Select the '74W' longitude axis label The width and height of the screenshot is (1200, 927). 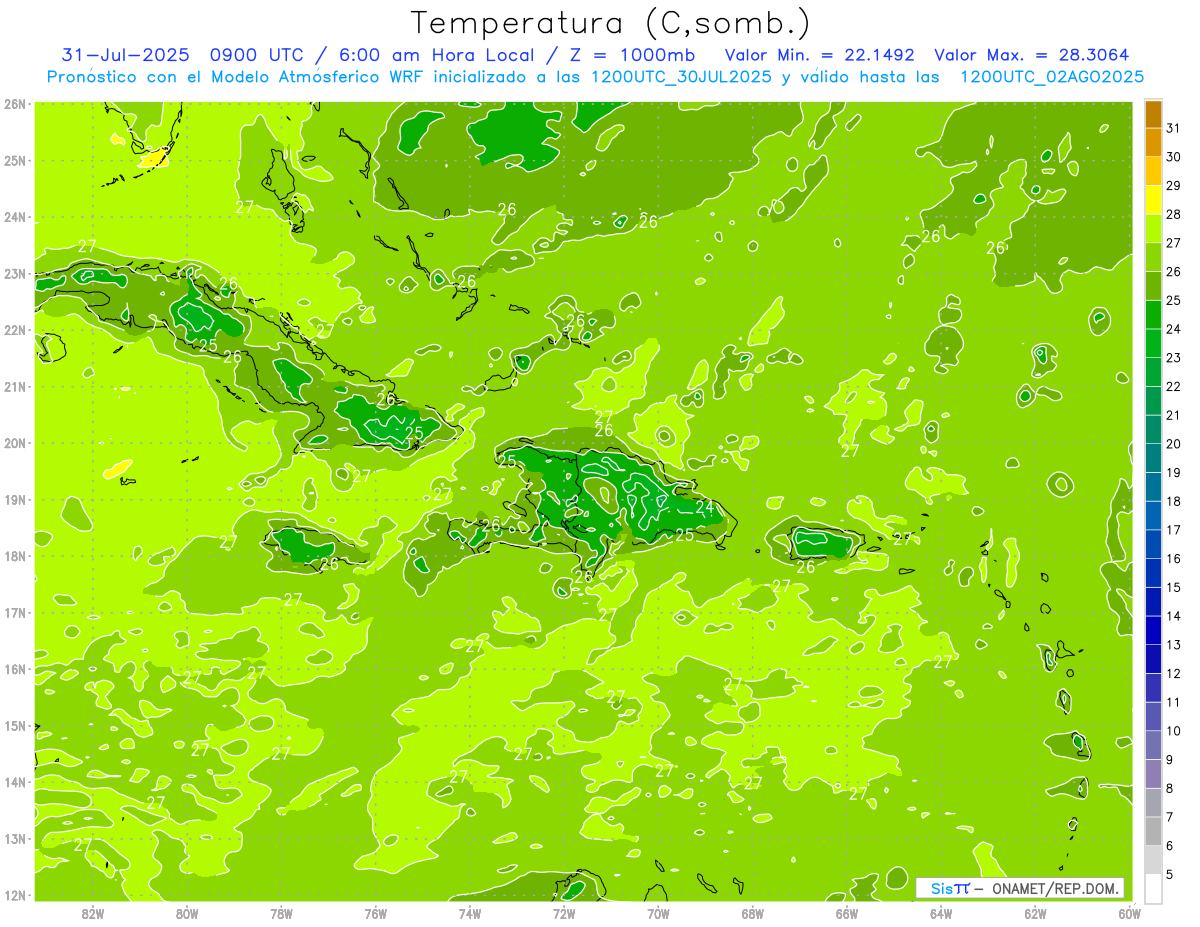click(470, 914)
